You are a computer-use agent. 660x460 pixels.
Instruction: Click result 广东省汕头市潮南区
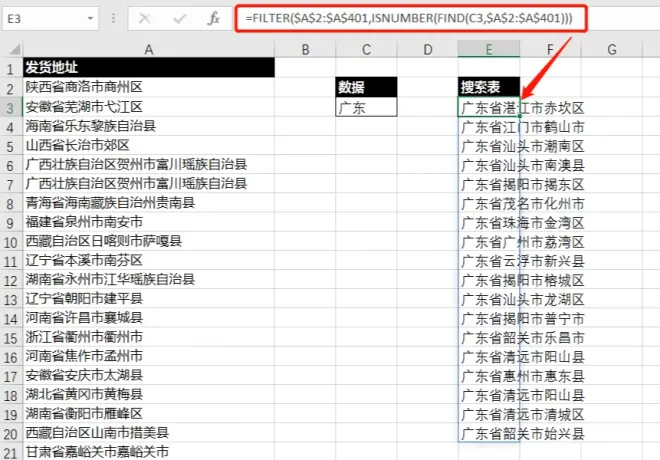coord(489,146)
